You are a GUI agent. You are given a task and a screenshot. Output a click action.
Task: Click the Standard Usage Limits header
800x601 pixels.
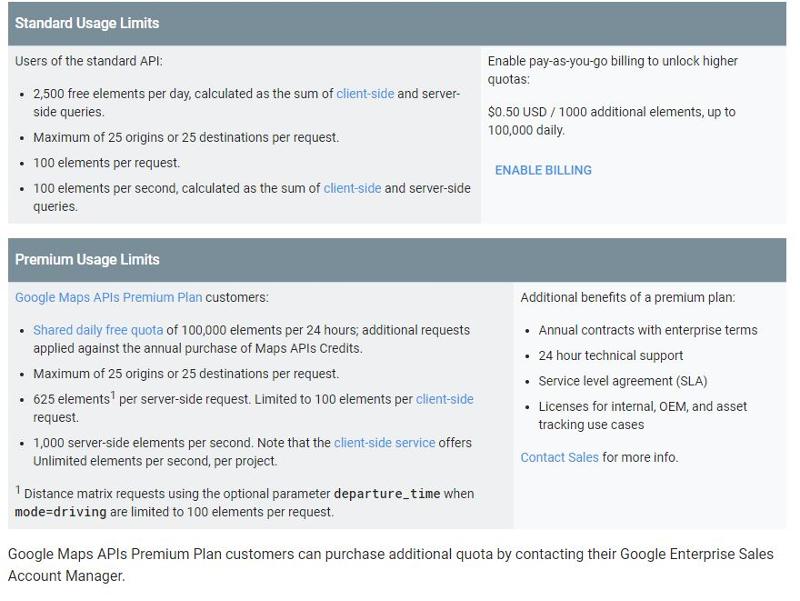[87, 23]
